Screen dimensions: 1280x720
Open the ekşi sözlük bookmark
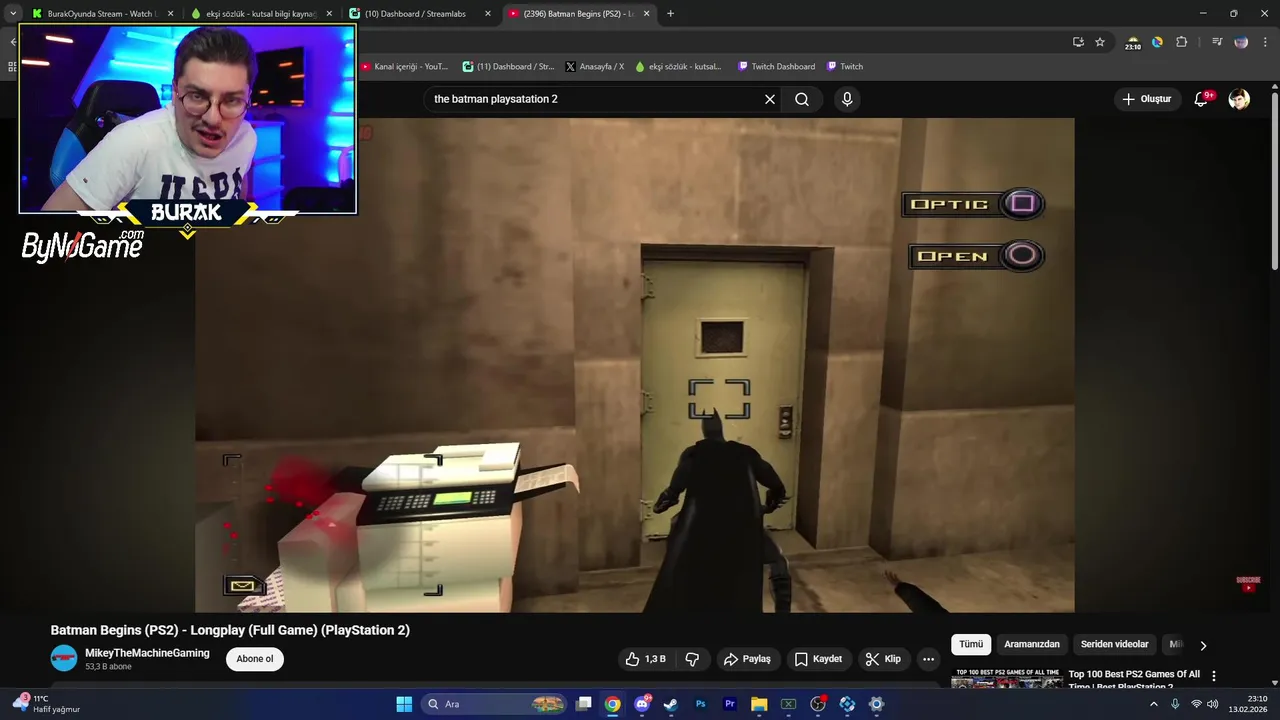point(679,67)
